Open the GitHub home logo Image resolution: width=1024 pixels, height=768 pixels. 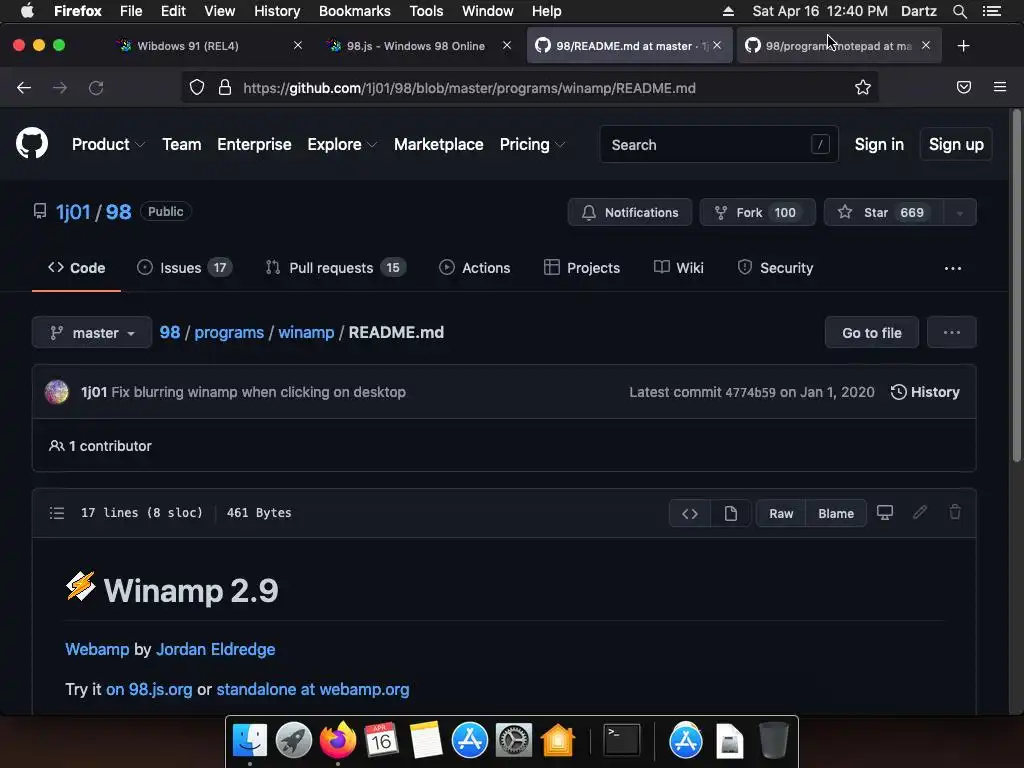(31, 144)
